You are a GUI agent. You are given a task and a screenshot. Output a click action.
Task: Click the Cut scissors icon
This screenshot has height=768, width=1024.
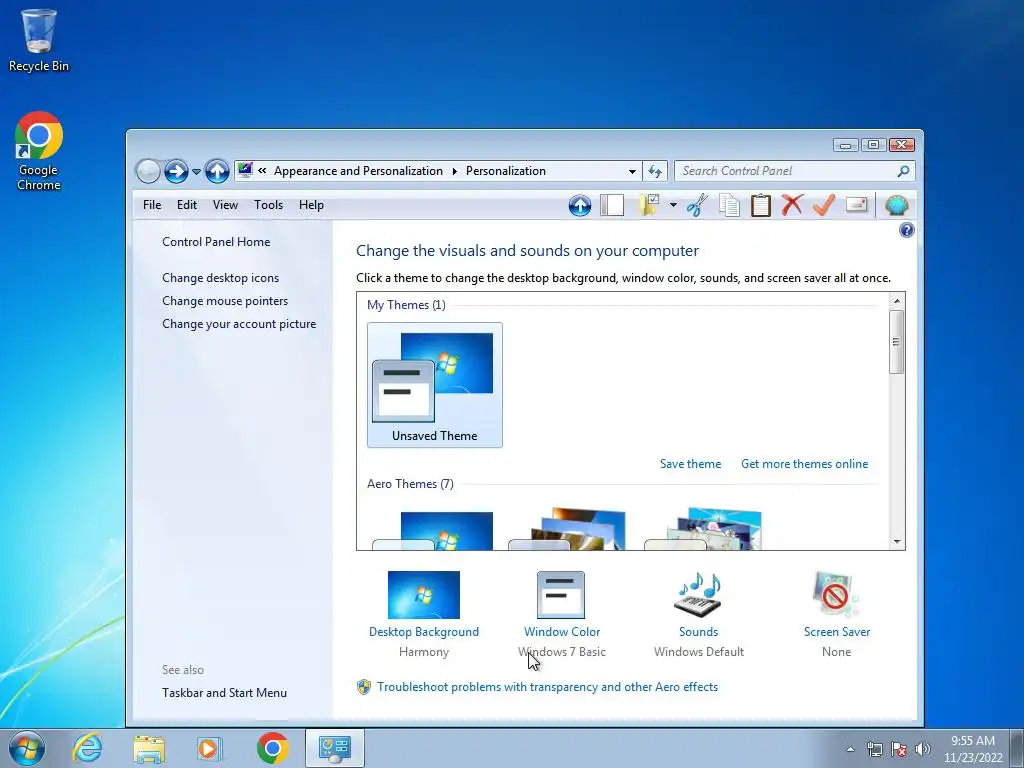(x=697, y=205)
